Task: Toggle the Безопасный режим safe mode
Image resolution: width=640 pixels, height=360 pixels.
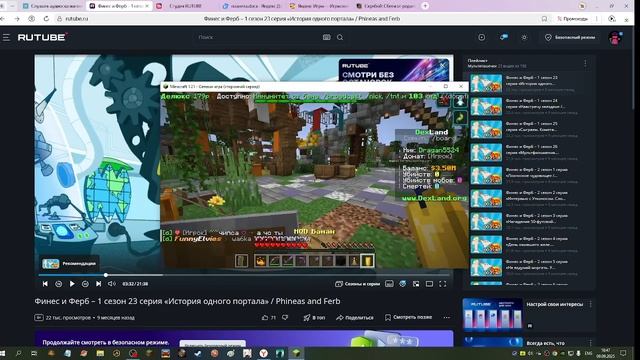Action: [x=570, y=37]
